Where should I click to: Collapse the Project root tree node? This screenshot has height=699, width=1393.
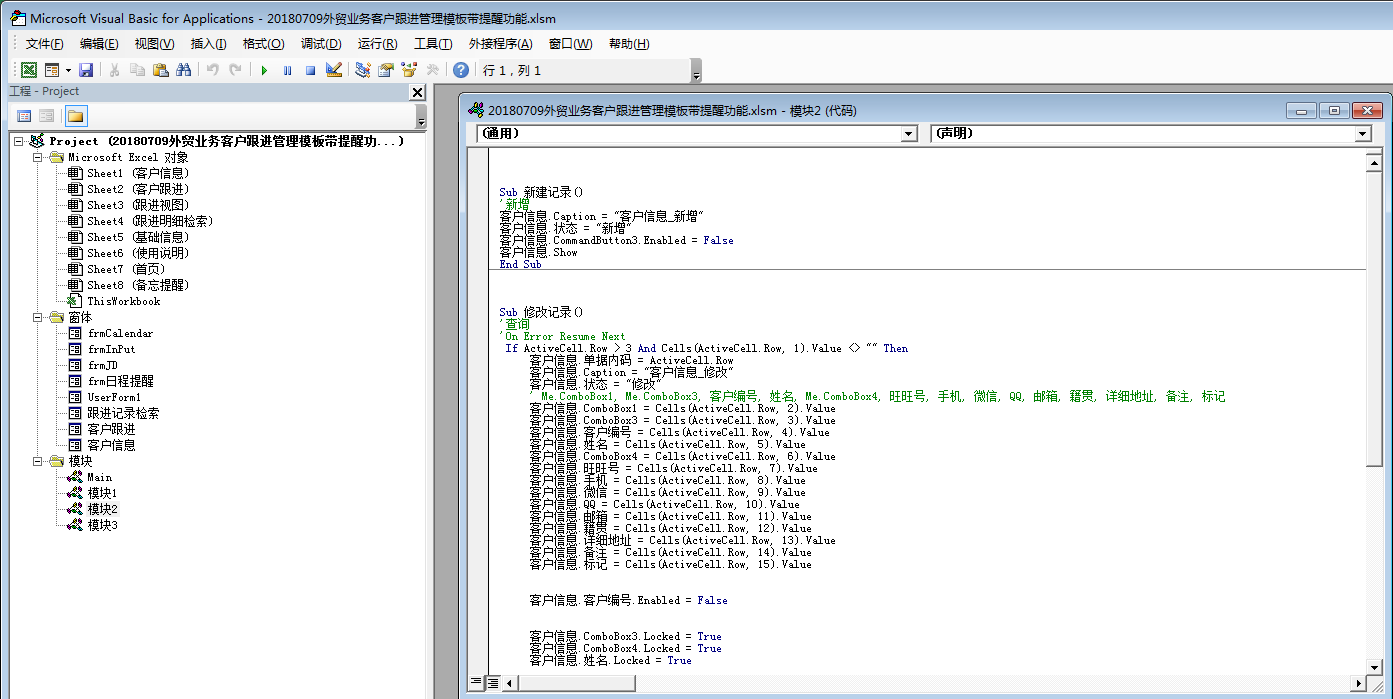[19, 141]
